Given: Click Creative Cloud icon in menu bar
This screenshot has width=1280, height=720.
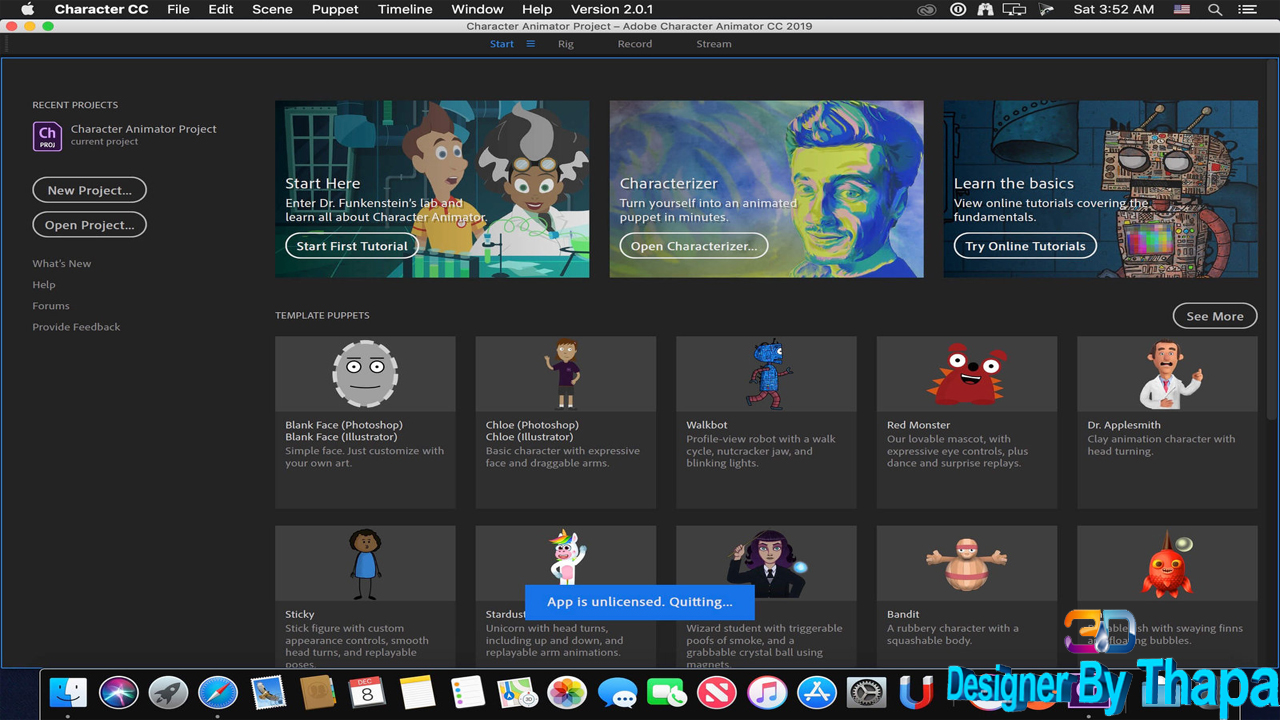Looking at the screenshot, I should (x=929, y=9).
